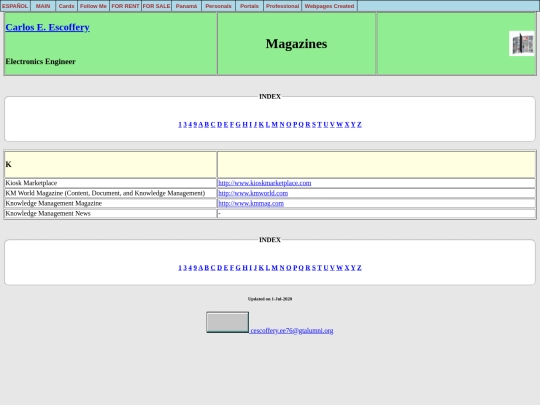The width and height of the screenshot is (540, 405).
Task: Visit the kioskmarketplace.com link
Action: [264, 183]
